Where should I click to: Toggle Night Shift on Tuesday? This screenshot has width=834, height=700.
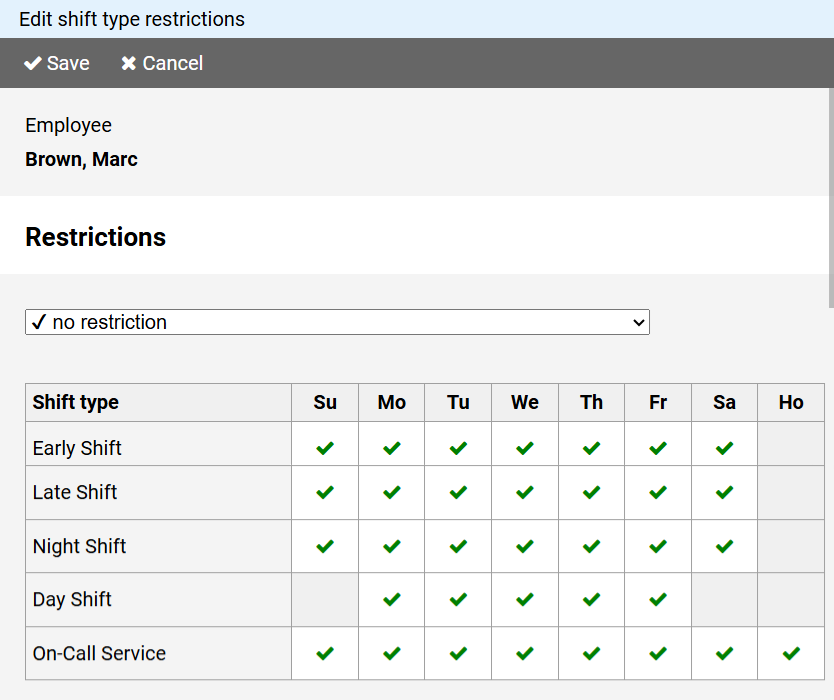coord(458,546)
